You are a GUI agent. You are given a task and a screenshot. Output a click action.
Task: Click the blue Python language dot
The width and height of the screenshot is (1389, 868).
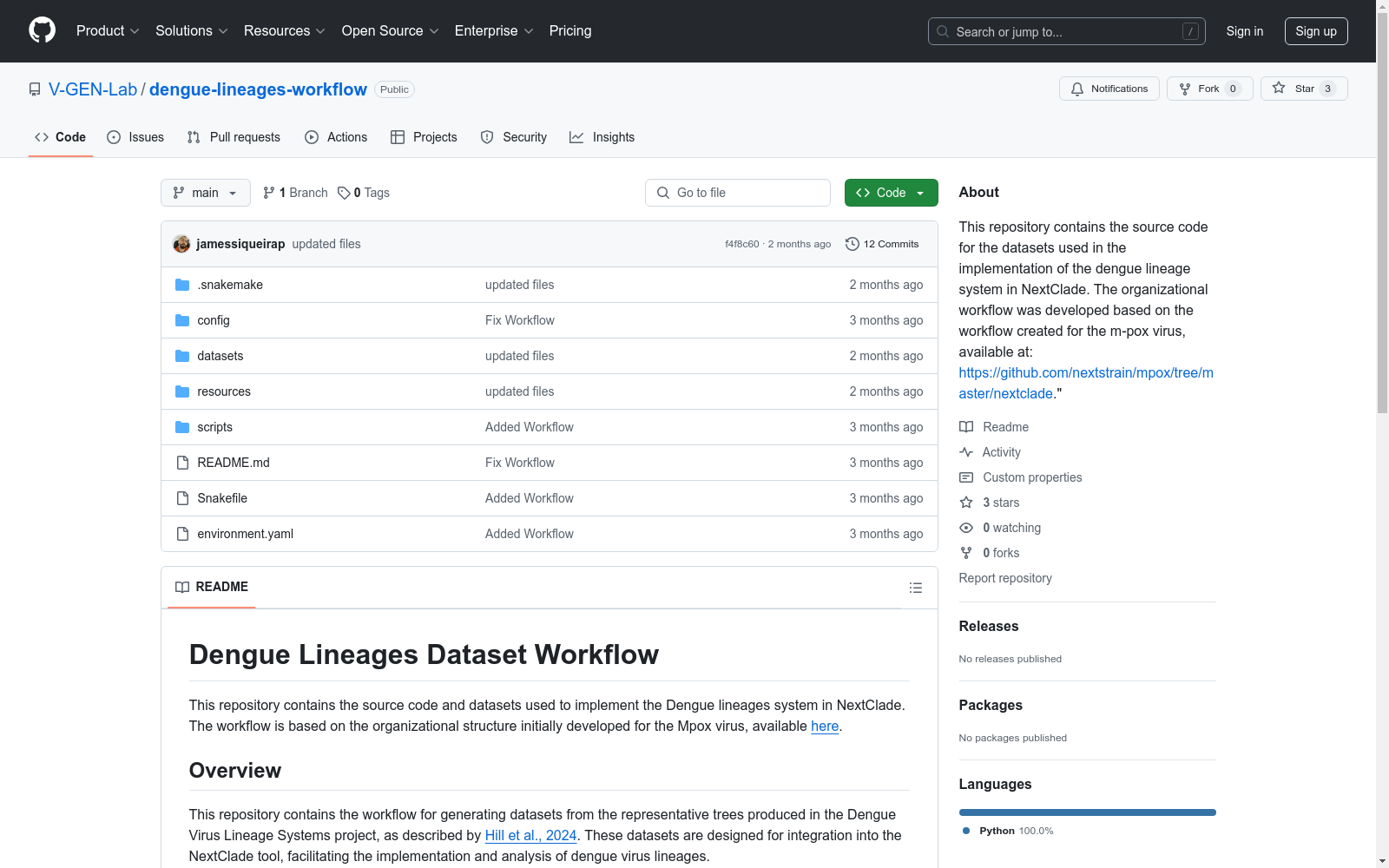click(966, 831)
